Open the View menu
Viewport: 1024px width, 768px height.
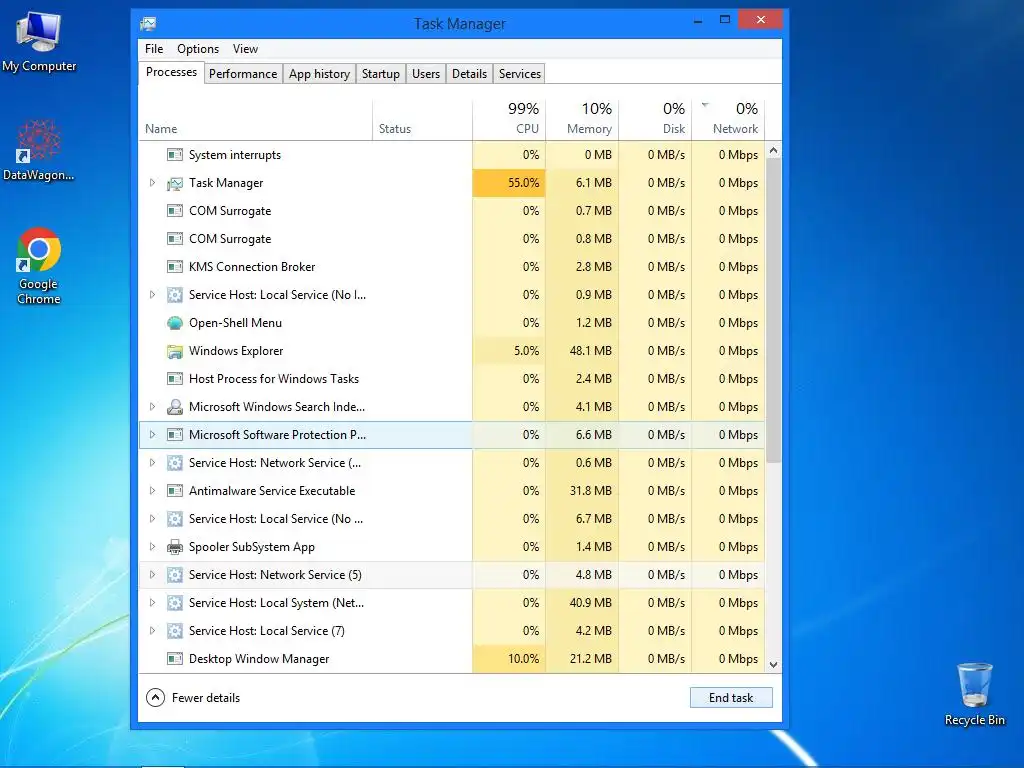[x=245, y=49]
